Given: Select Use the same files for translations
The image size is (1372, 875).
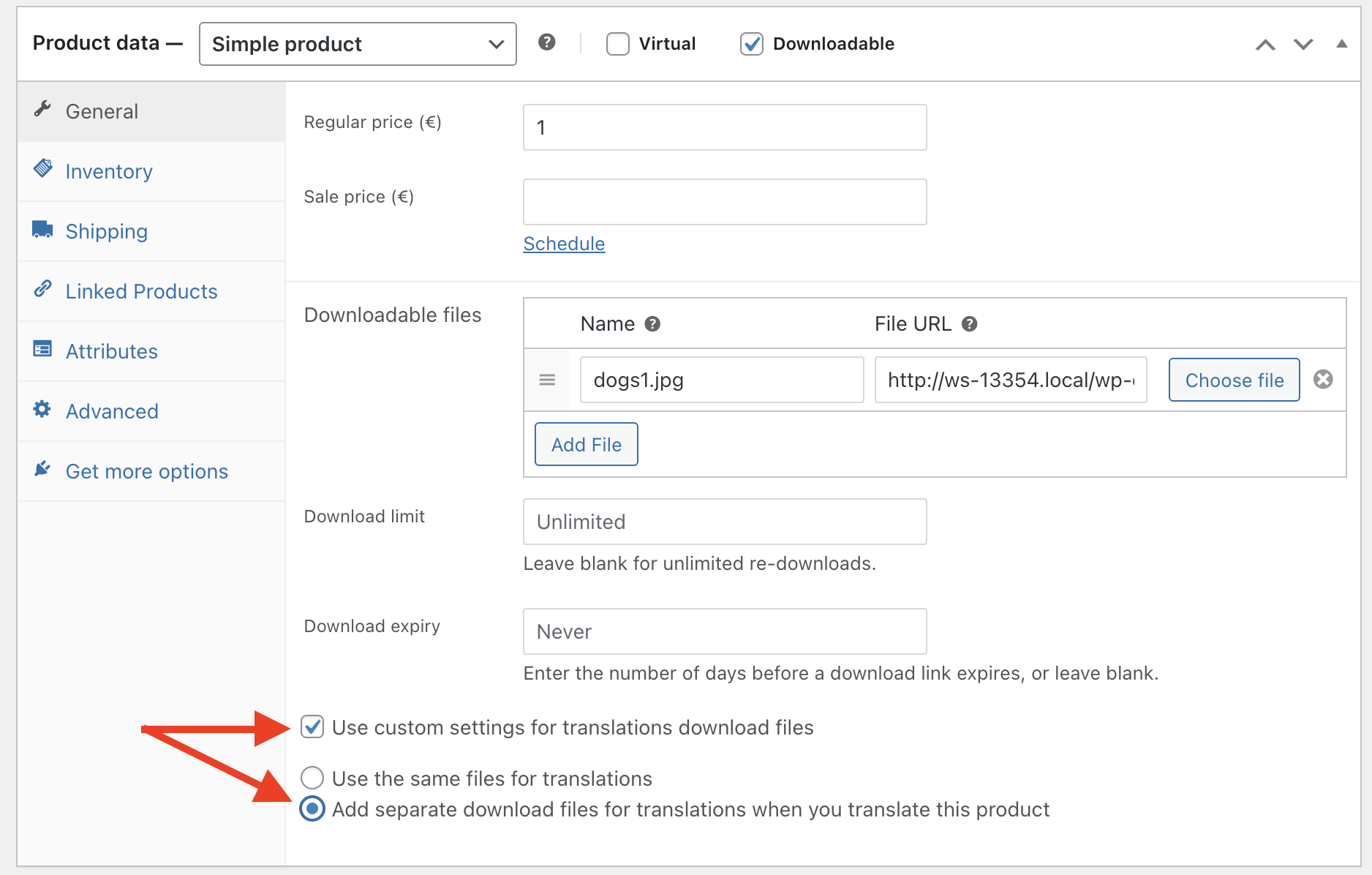Looking at the screenshot, I should 313,778.
